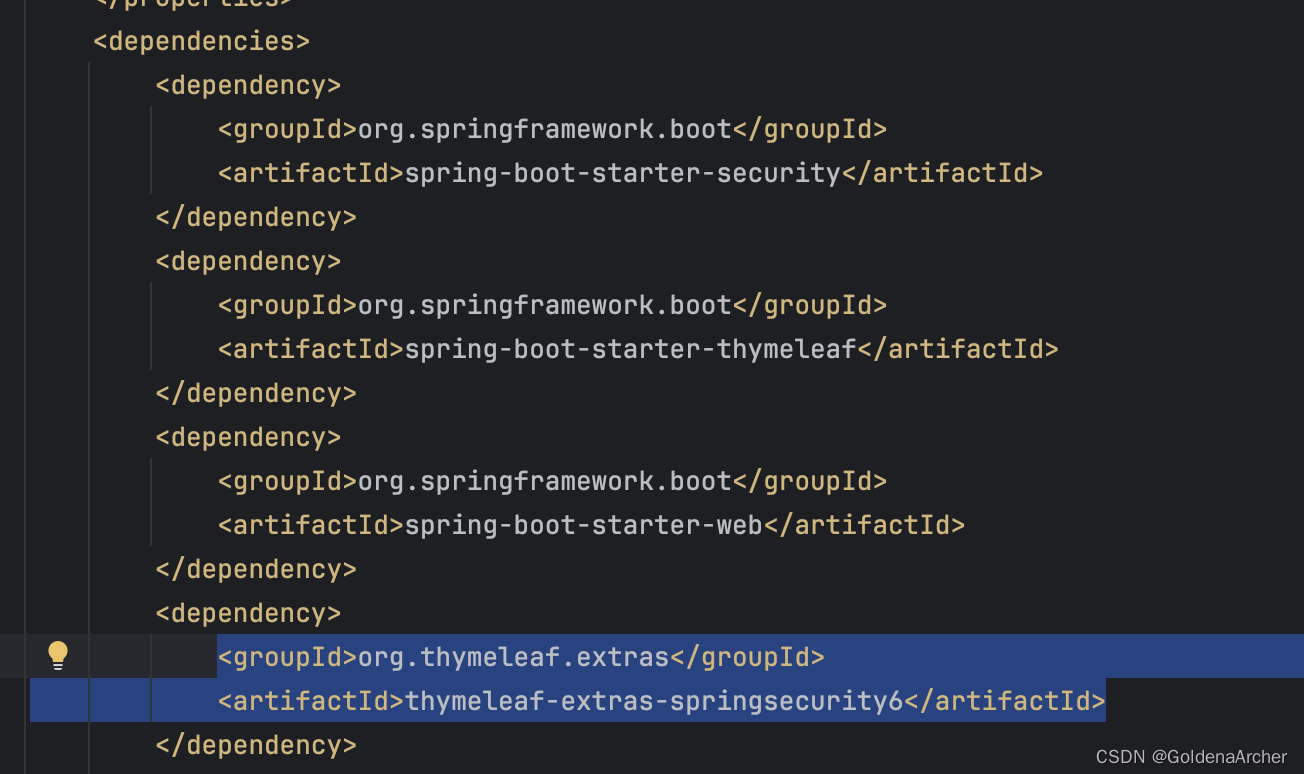Click the </dependency> closing tag after security starter
Screen dimensions: 1304x774
tap(256, 218)
